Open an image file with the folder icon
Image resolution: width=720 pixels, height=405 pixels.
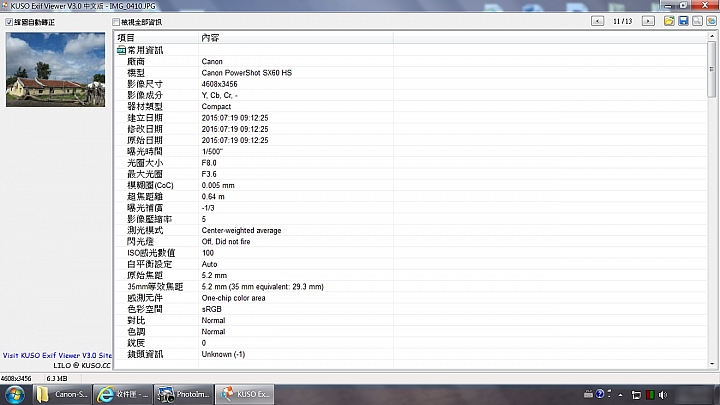(669, 21)
